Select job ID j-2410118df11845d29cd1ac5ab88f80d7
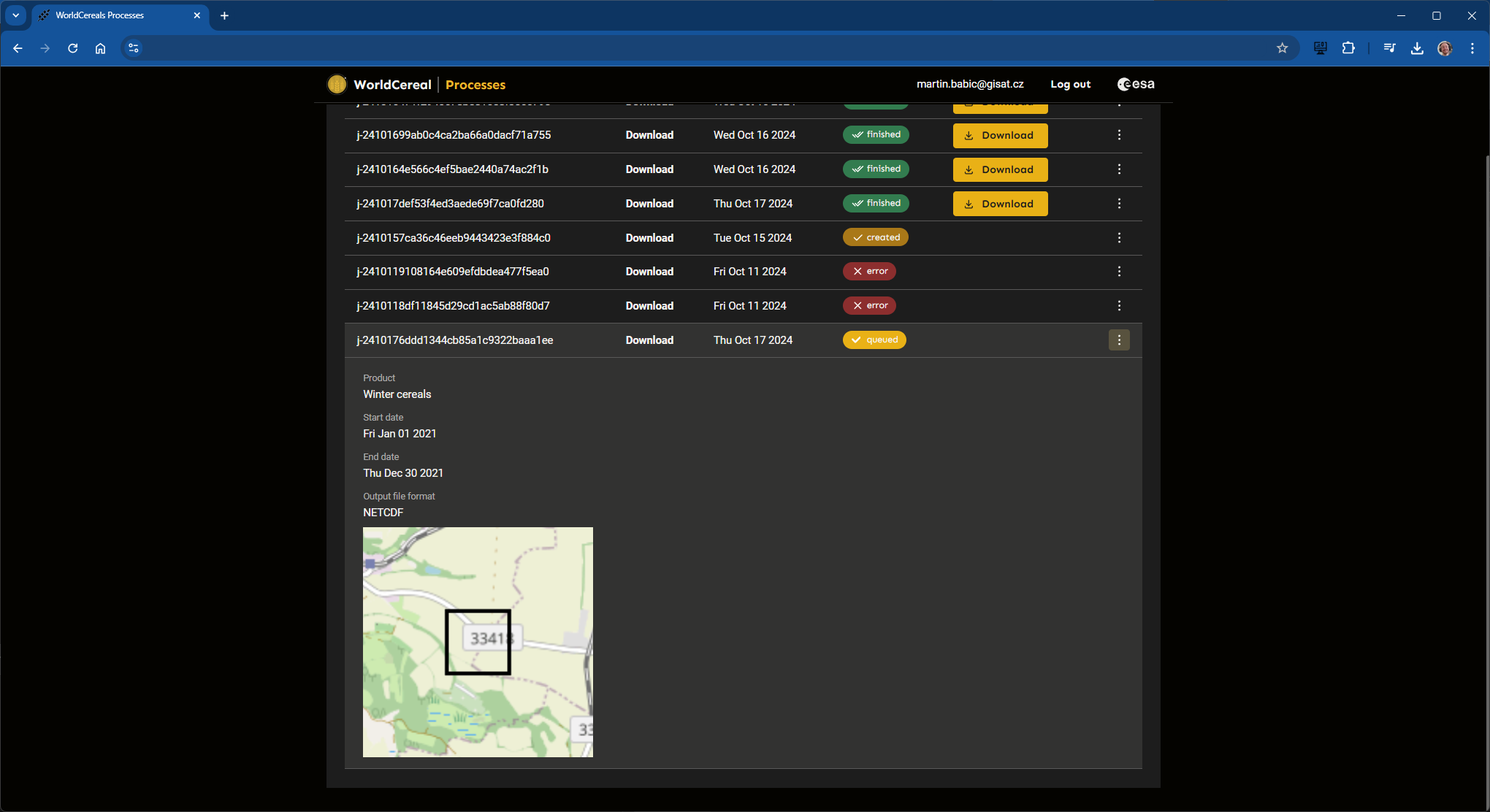The image size is (1490, 812). [x=453, y=306]
